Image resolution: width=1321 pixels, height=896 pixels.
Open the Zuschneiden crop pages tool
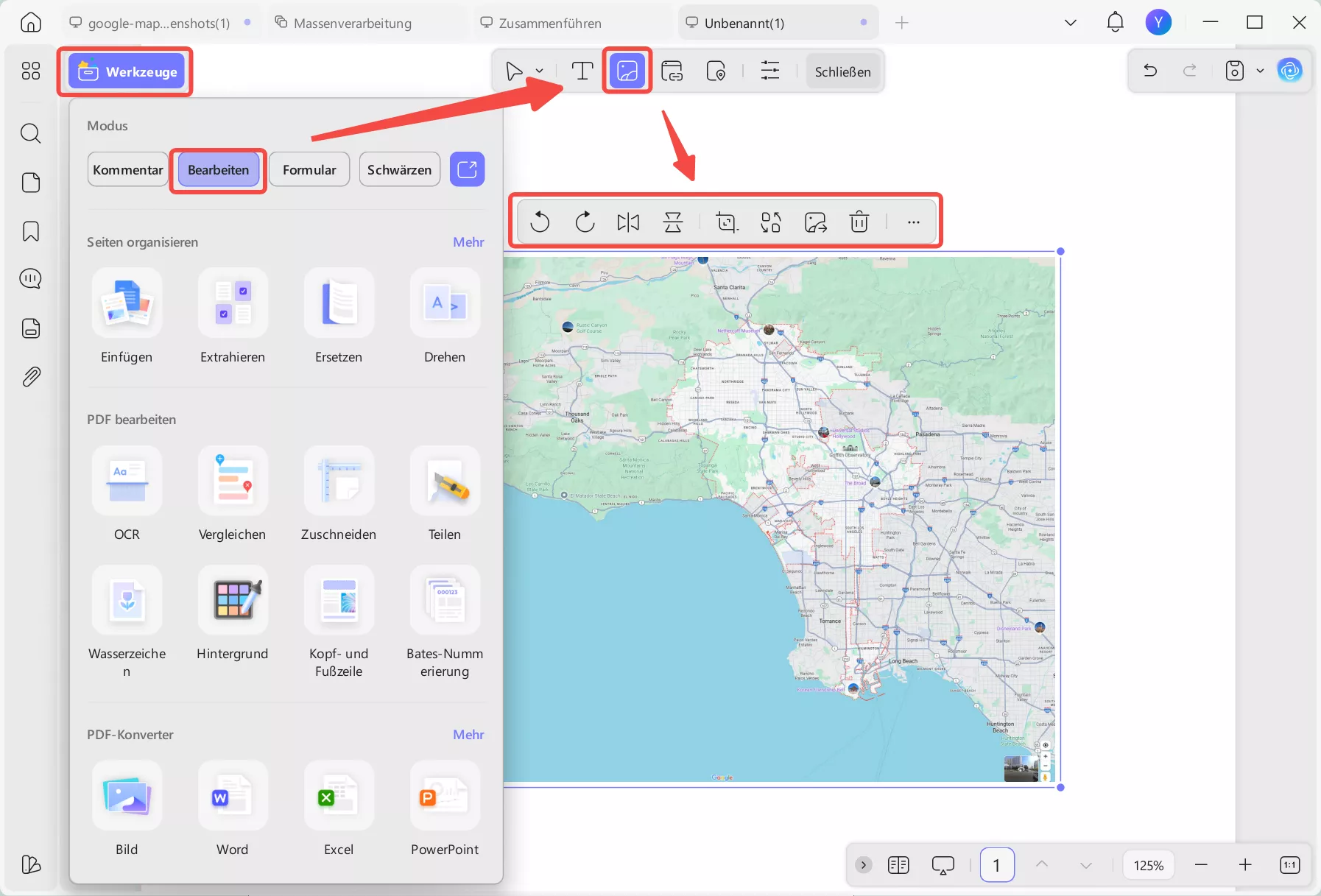pos(339,494)
